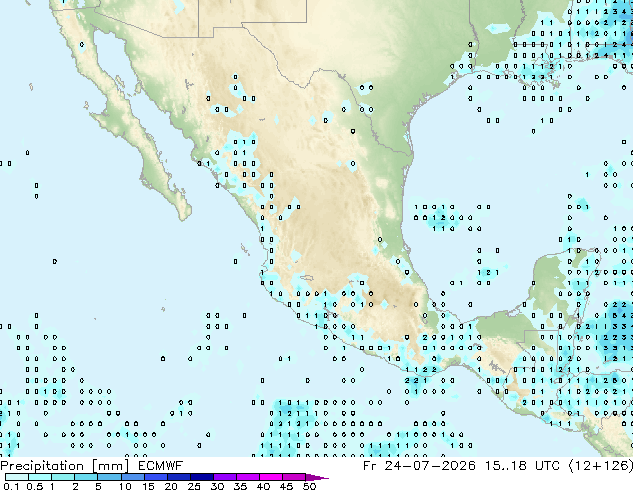Select the 0.1–0.5 mm legend swatch
This screenshot has height=490, width=634.
pyautogui.click(x=17, y=477)
